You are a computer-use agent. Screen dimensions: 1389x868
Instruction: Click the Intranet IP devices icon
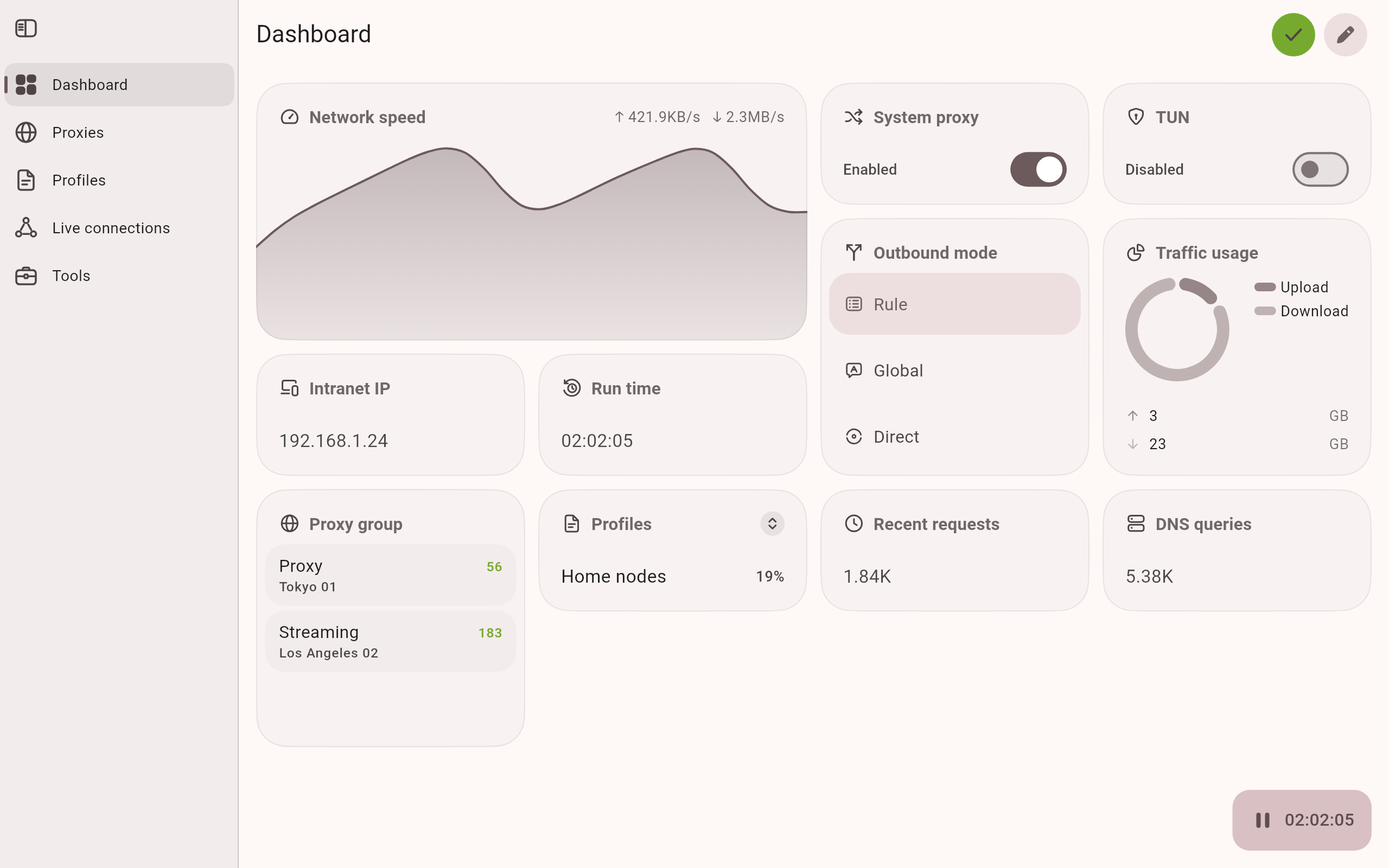289,388
